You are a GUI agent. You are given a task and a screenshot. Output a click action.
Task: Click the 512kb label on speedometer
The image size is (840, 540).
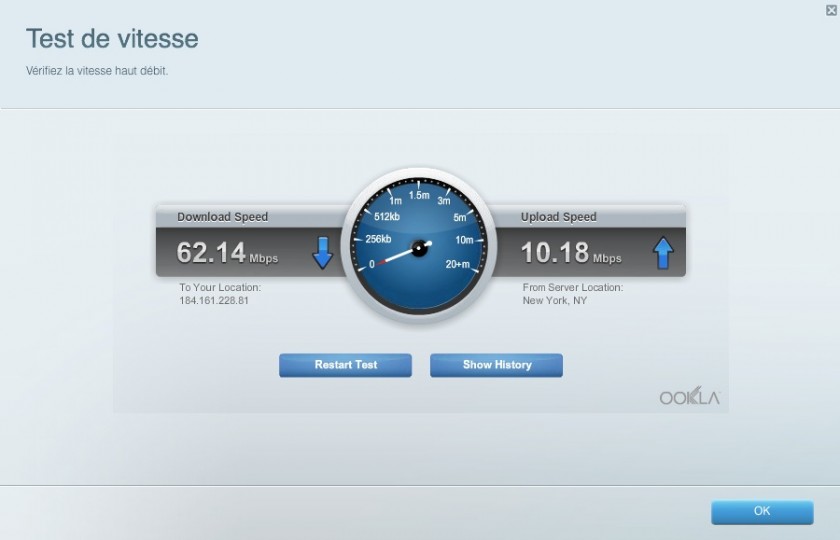click(x=387, y=217)
